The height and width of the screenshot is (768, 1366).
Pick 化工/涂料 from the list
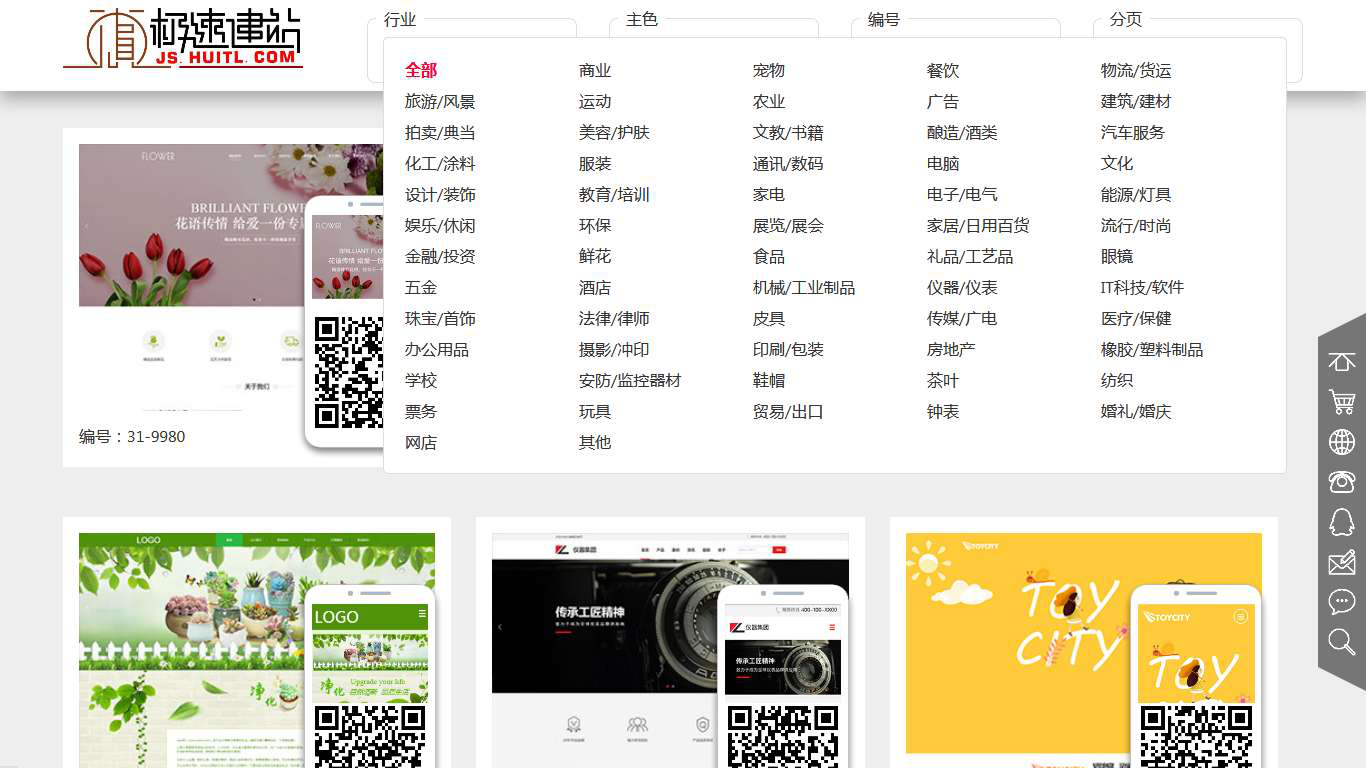coord(440,164)
